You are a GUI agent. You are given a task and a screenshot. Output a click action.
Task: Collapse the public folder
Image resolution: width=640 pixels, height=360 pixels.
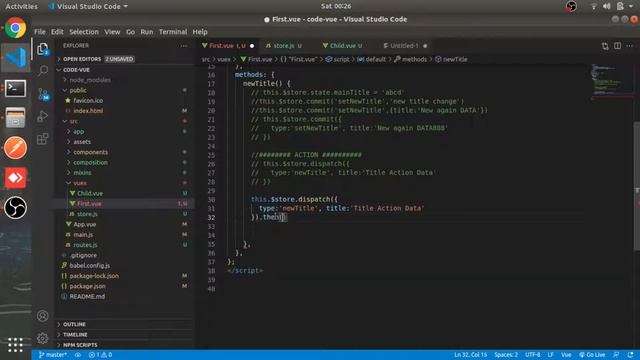point(124,90)
